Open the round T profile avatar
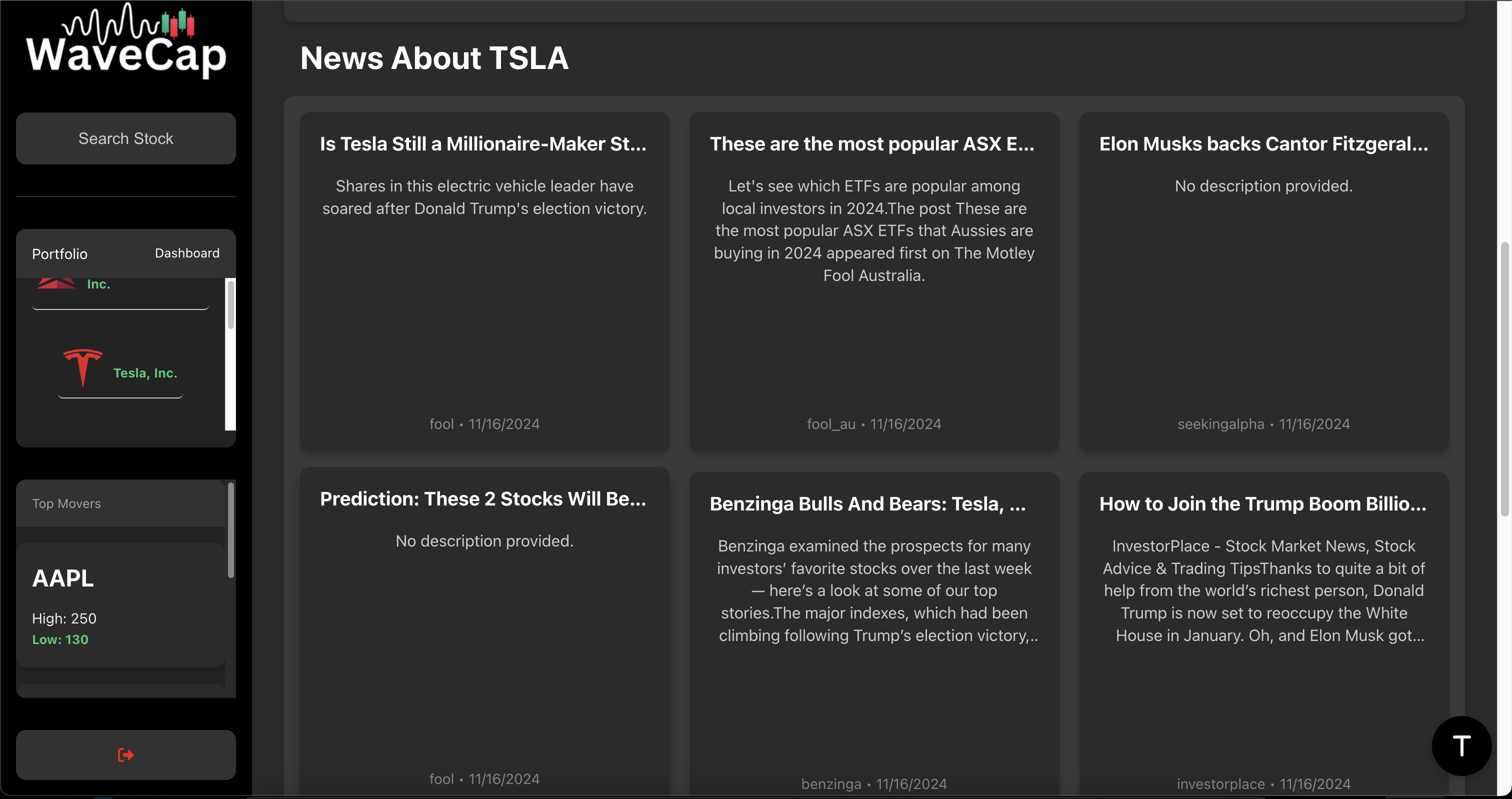 tap(1461, 745)
